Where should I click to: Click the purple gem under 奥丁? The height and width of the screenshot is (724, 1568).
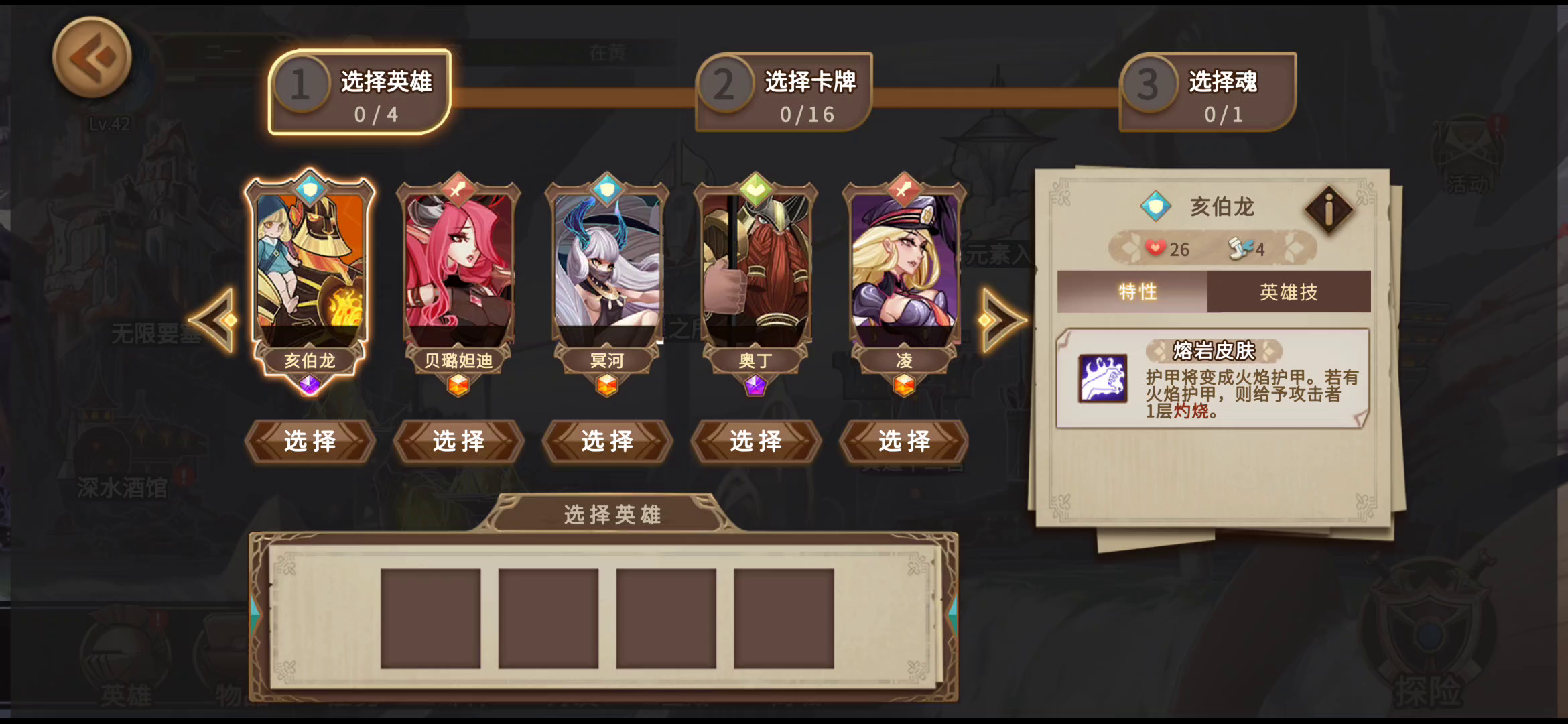(x=755, y=385)
